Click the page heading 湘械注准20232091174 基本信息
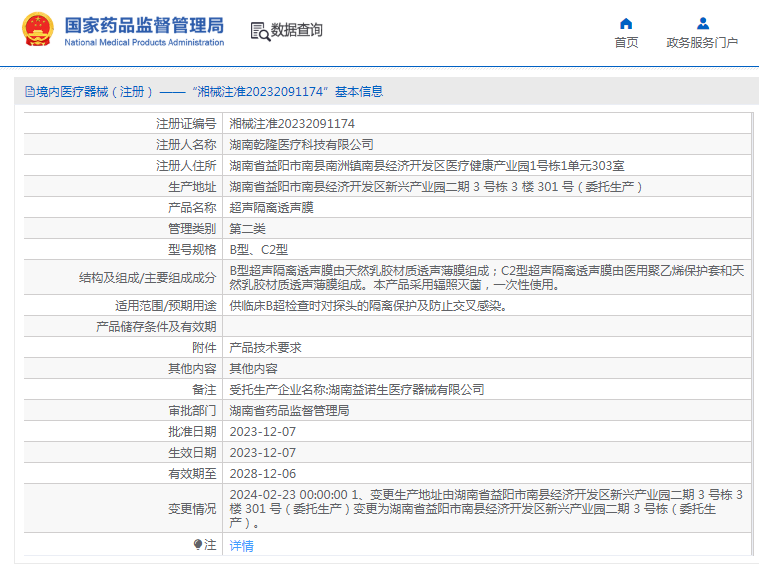This screenshot has height=565, width=759. (x=288, y=92)
